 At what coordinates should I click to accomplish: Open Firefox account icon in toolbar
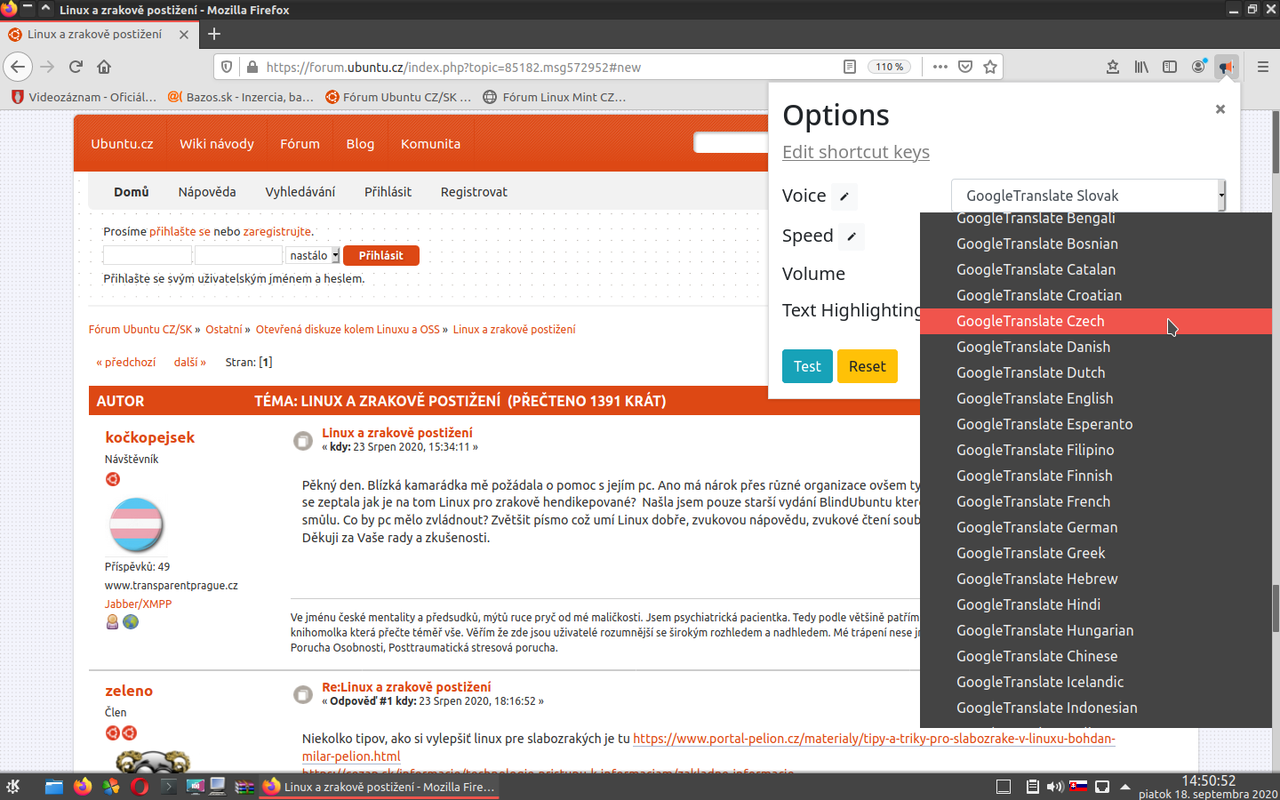(1198, 67)
